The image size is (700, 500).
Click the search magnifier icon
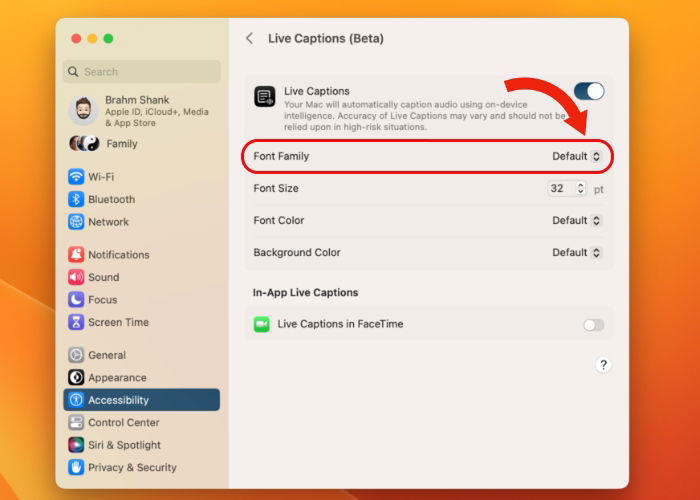[x=73, y=71]
